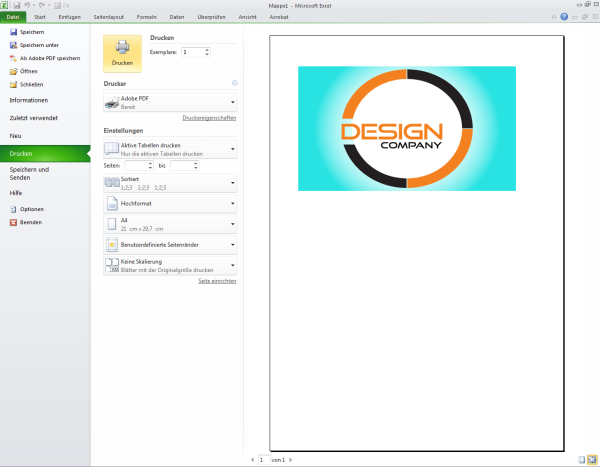Click the save icon in quick access toolbar
The image size is (600, 467).
point(17,5)
